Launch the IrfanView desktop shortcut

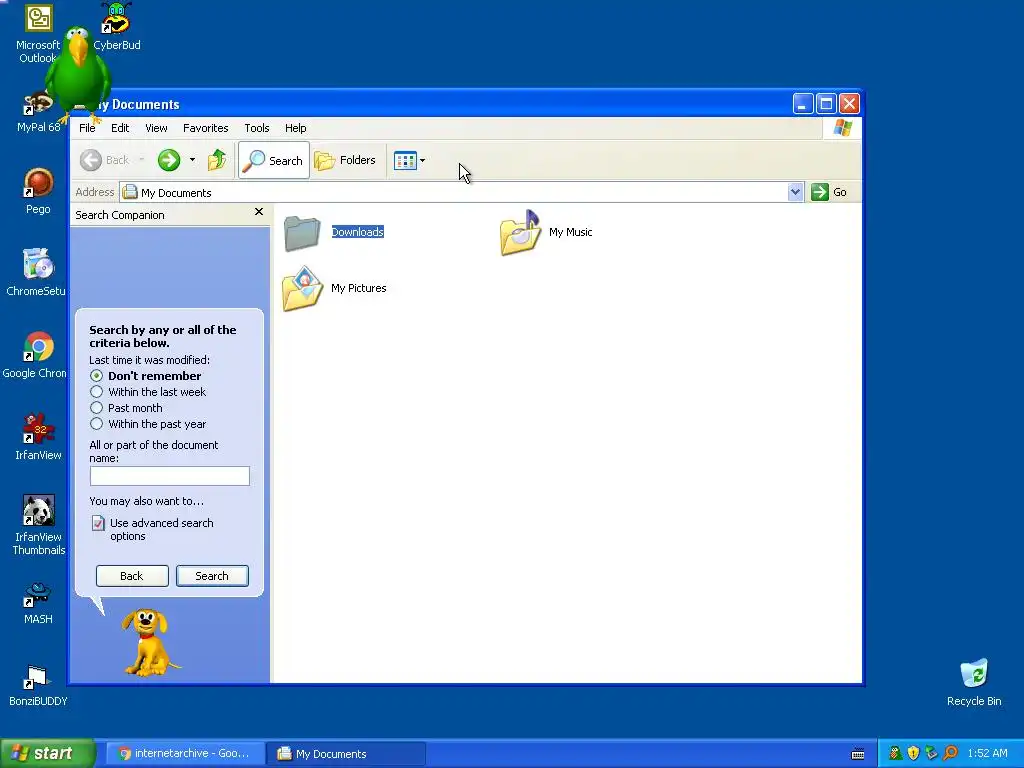pos(38,436)
